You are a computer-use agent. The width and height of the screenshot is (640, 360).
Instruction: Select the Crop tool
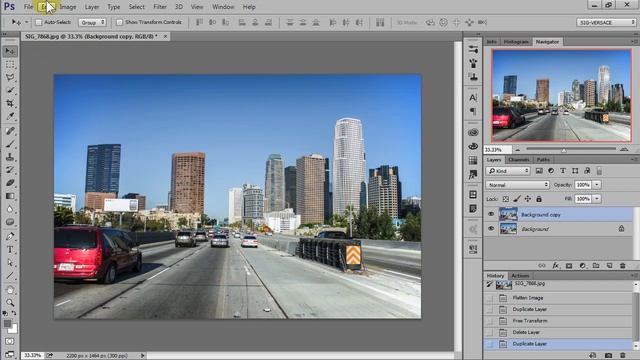pyautogui.click(x=10, y=103)
